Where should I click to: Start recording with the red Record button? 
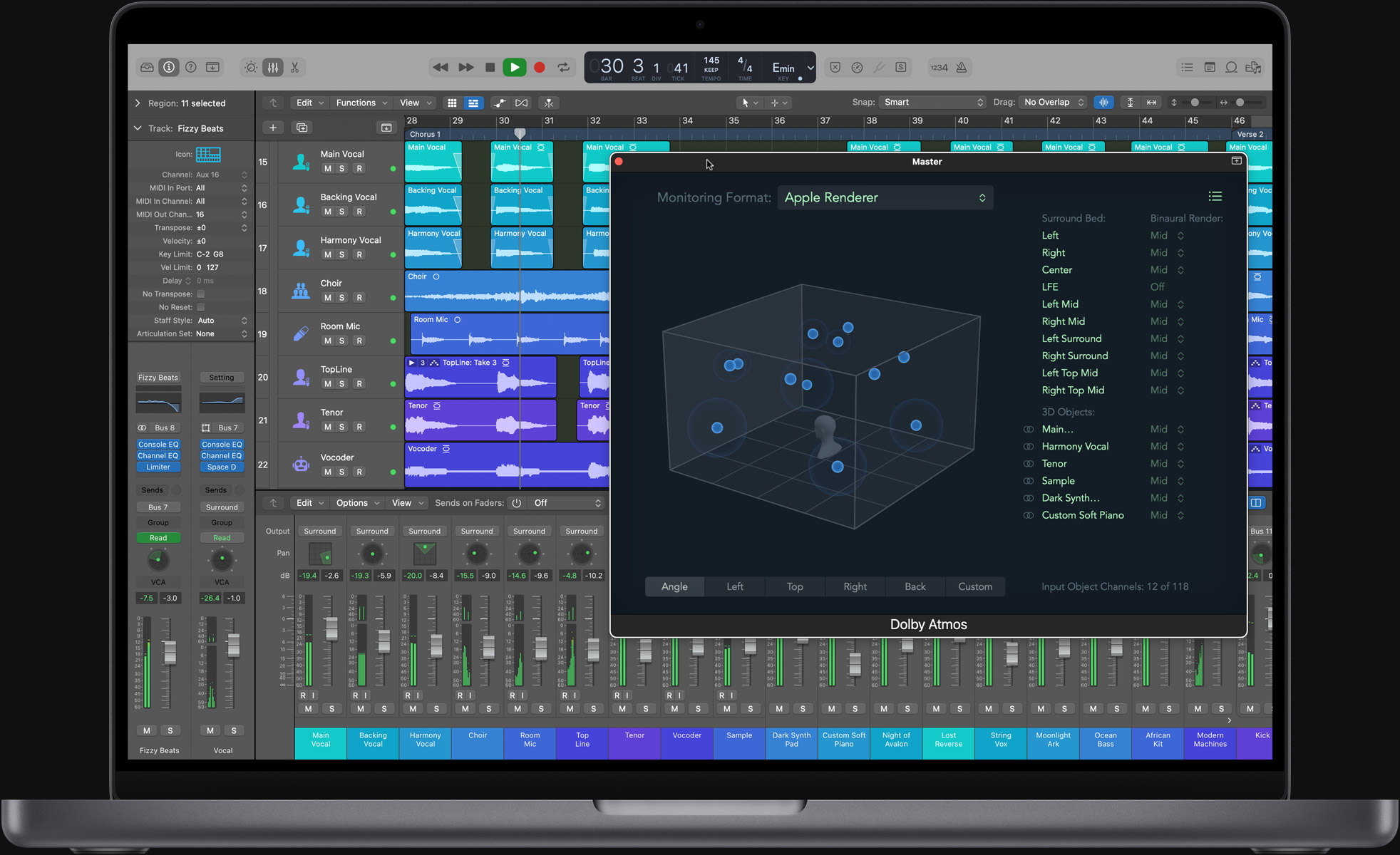[x=540, y=67]
